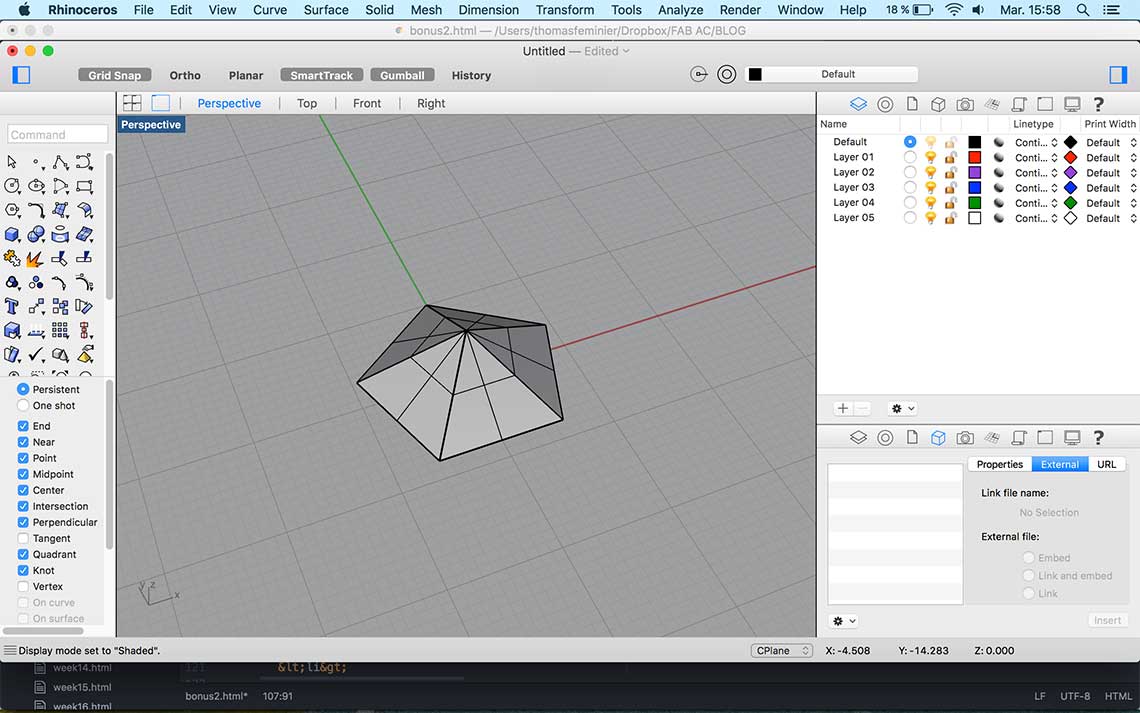Enable the One shot osnap option
This screenshot has height=713, width=1140.
23,406
